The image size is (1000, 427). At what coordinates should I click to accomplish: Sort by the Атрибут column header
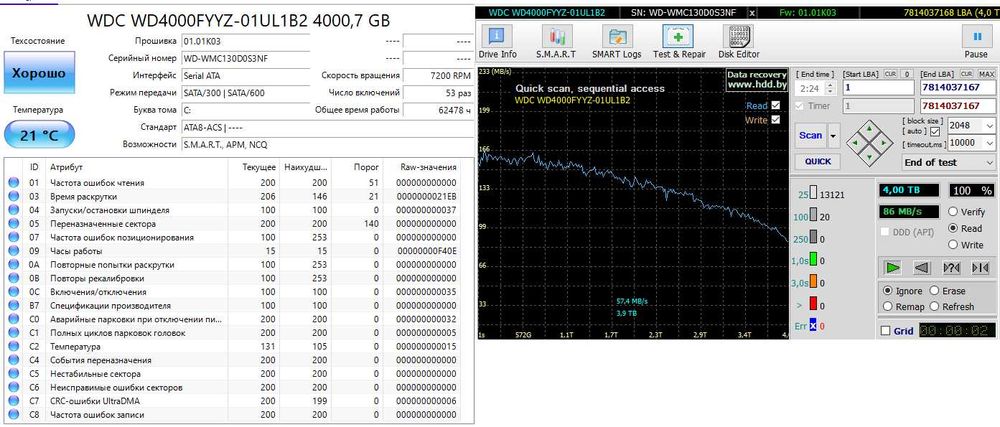coord(136,167)
